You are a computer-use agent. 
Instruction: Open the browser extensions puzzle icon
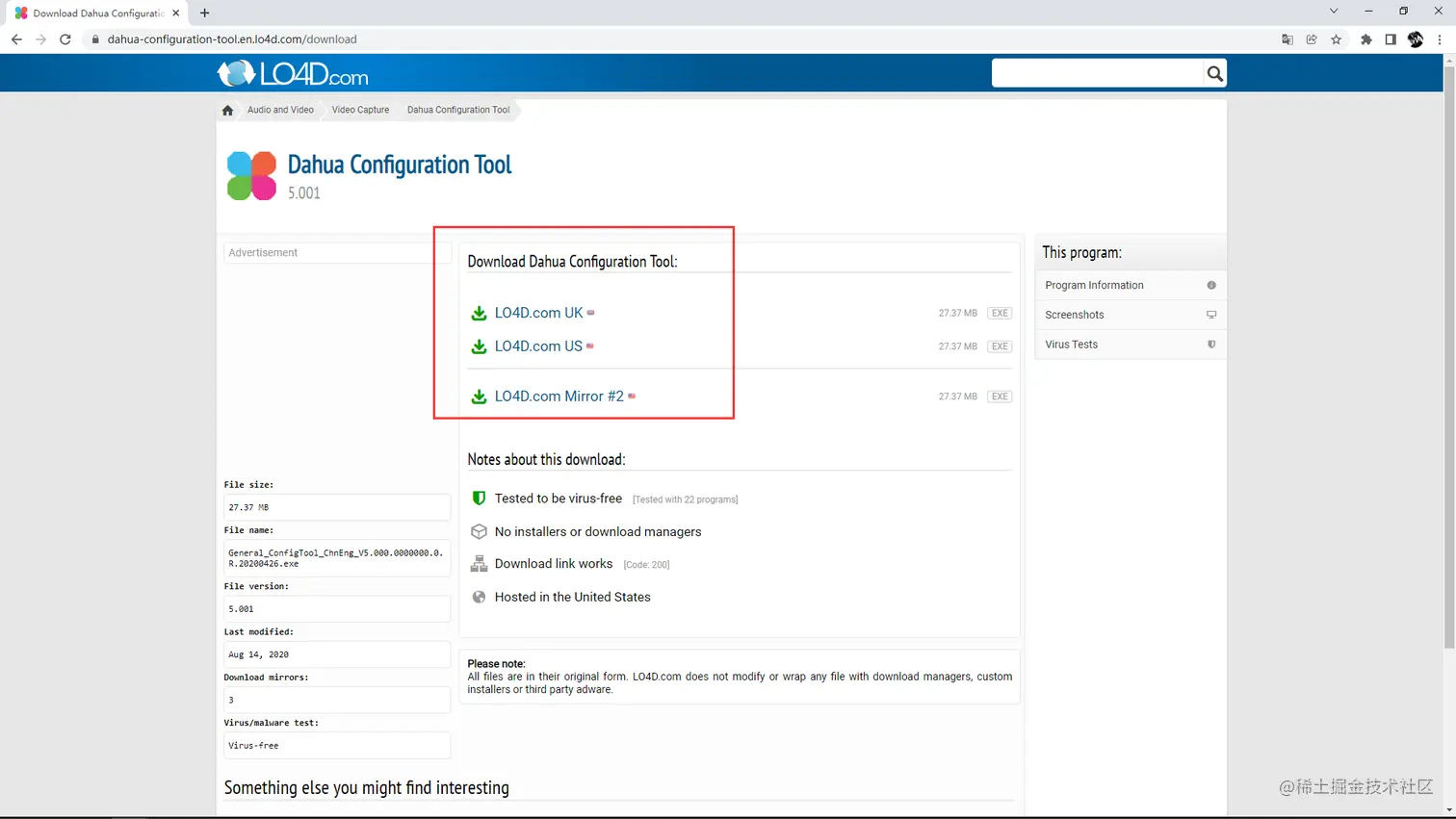click(1365, 39)
